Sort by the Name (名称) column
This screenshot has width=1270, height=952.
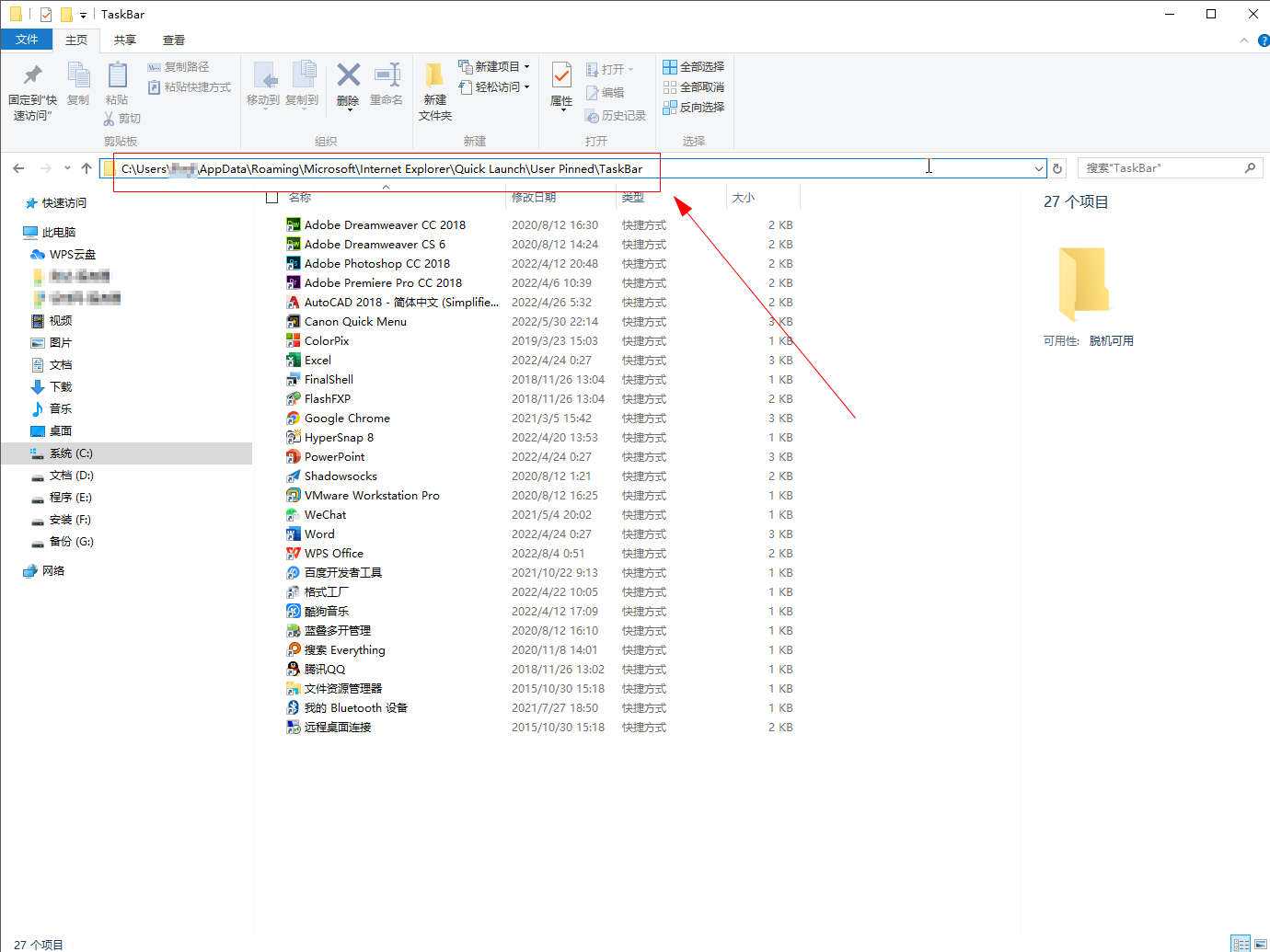pos(299,198)
